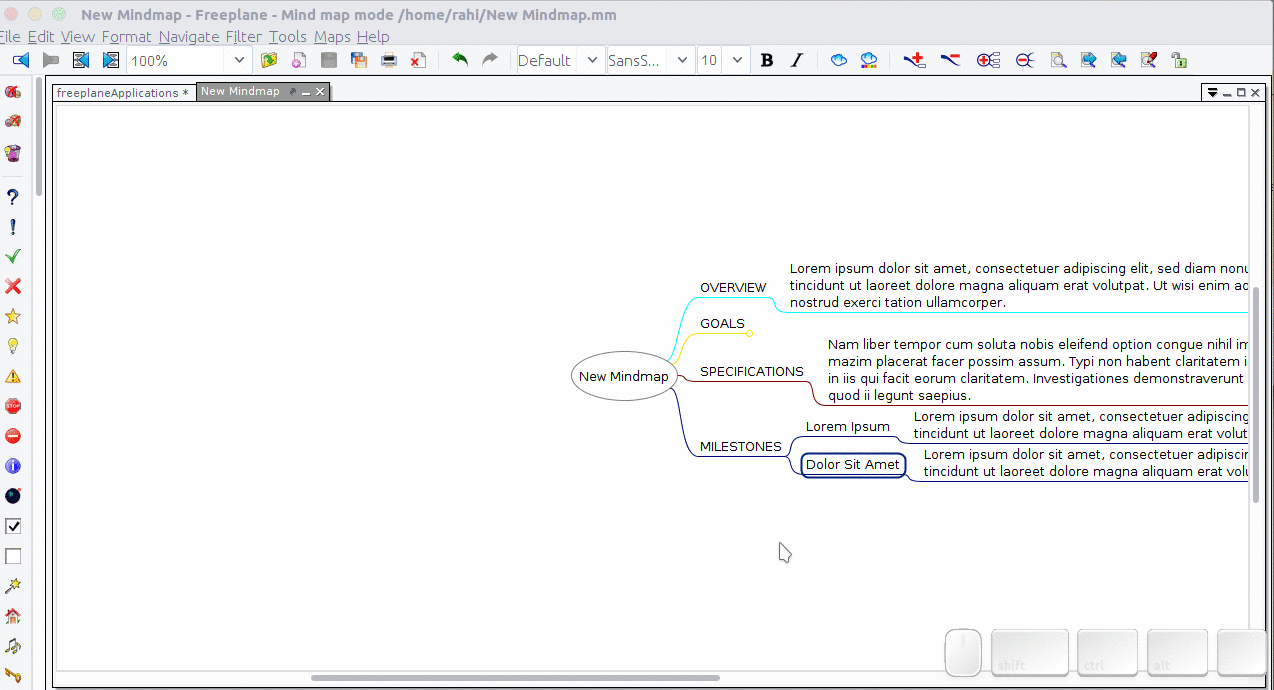This screenshot has width=1274, height=690.
Task: Add yellow star icon to node
Action: click(13, 317)
